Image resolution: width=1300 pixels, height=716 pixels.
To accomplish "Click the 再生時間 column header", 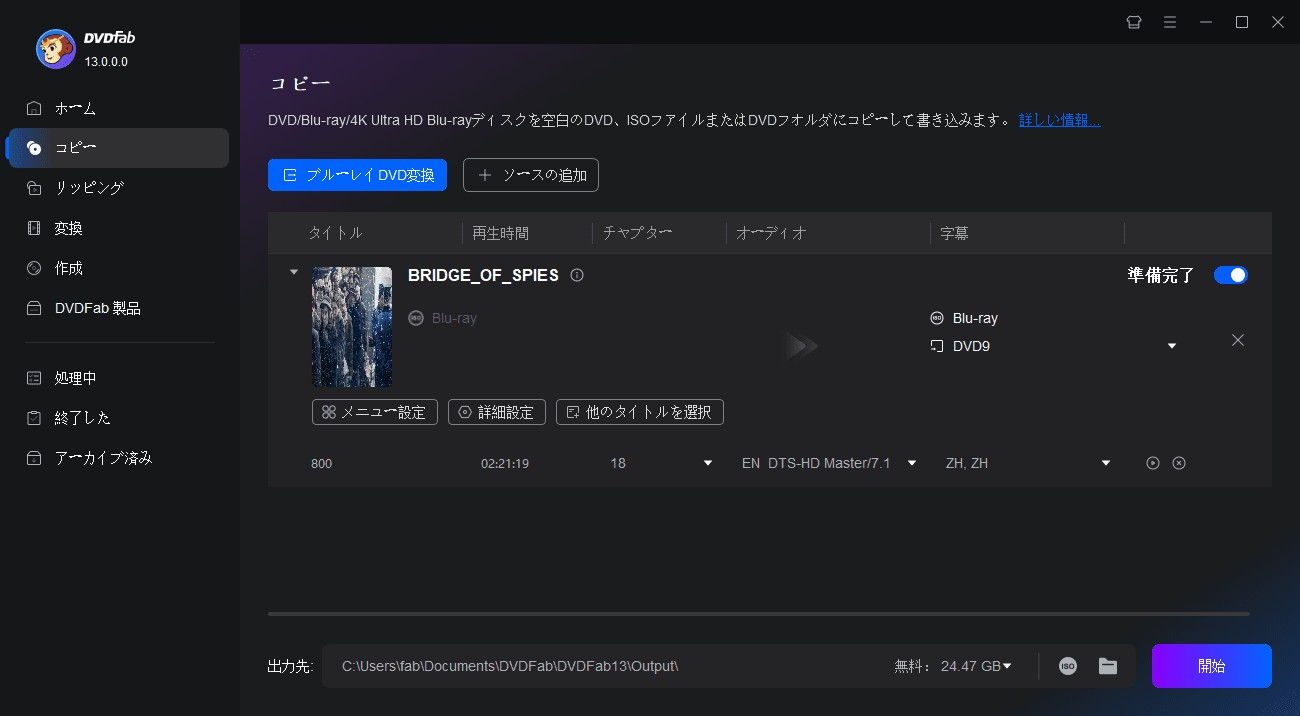I will 501,233.
